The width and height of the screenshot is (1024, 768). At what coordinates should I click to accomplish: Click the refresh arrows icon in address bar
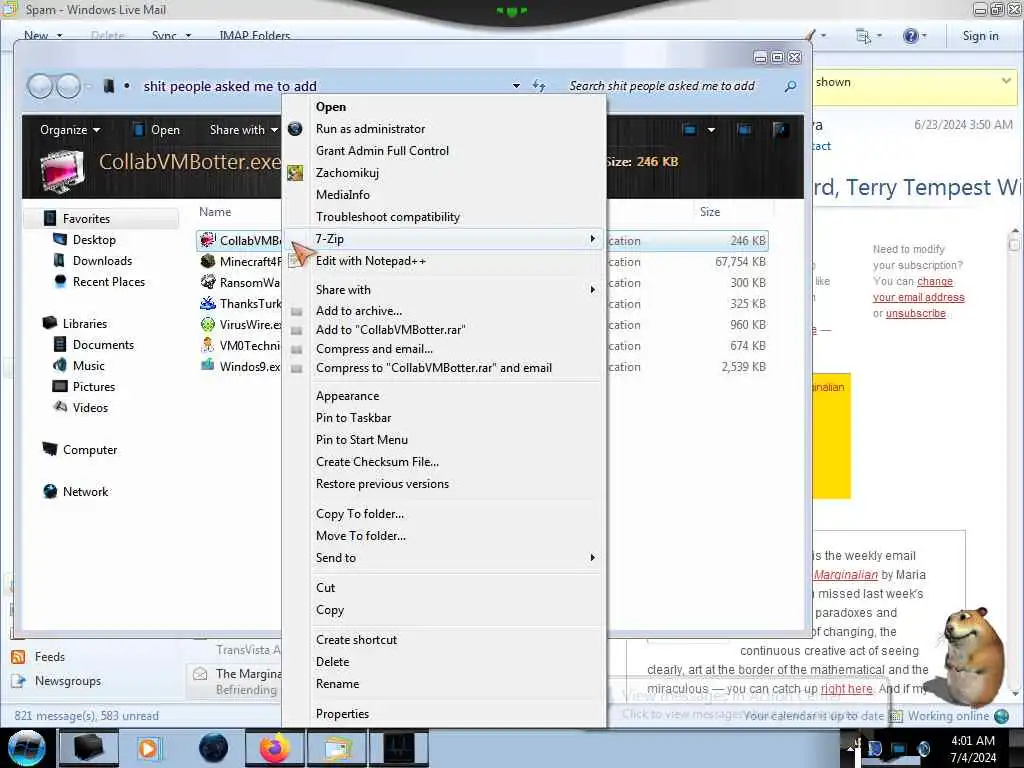tap(539, 86)
